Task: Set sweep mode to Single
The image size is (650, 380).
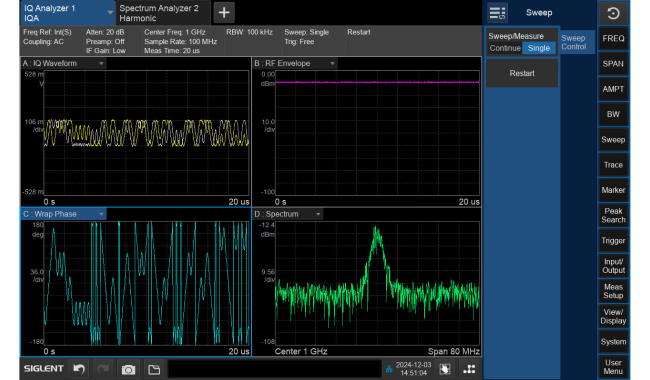Action: 538,48
